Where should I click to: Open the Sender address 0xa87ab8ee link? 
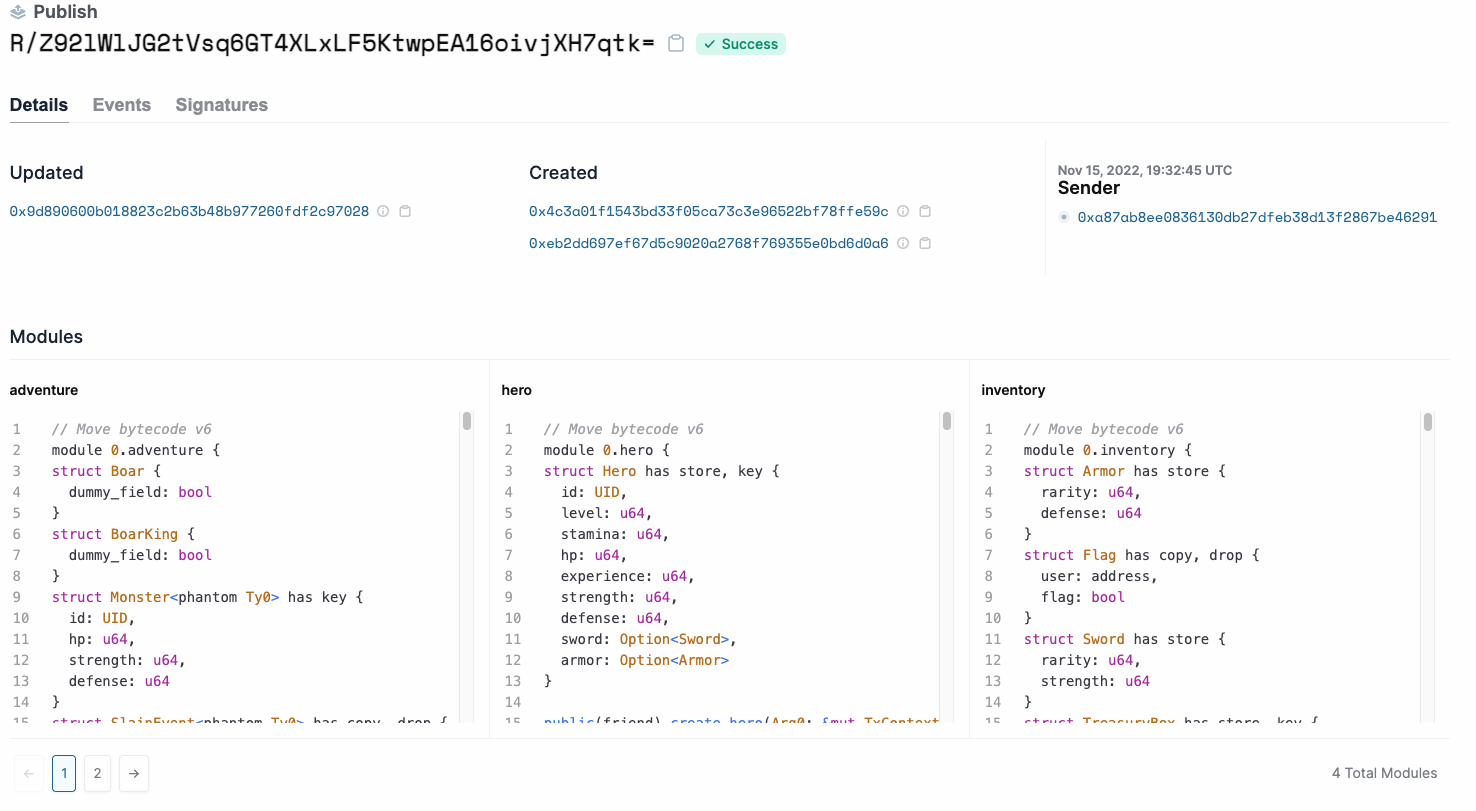(1256, 217)
